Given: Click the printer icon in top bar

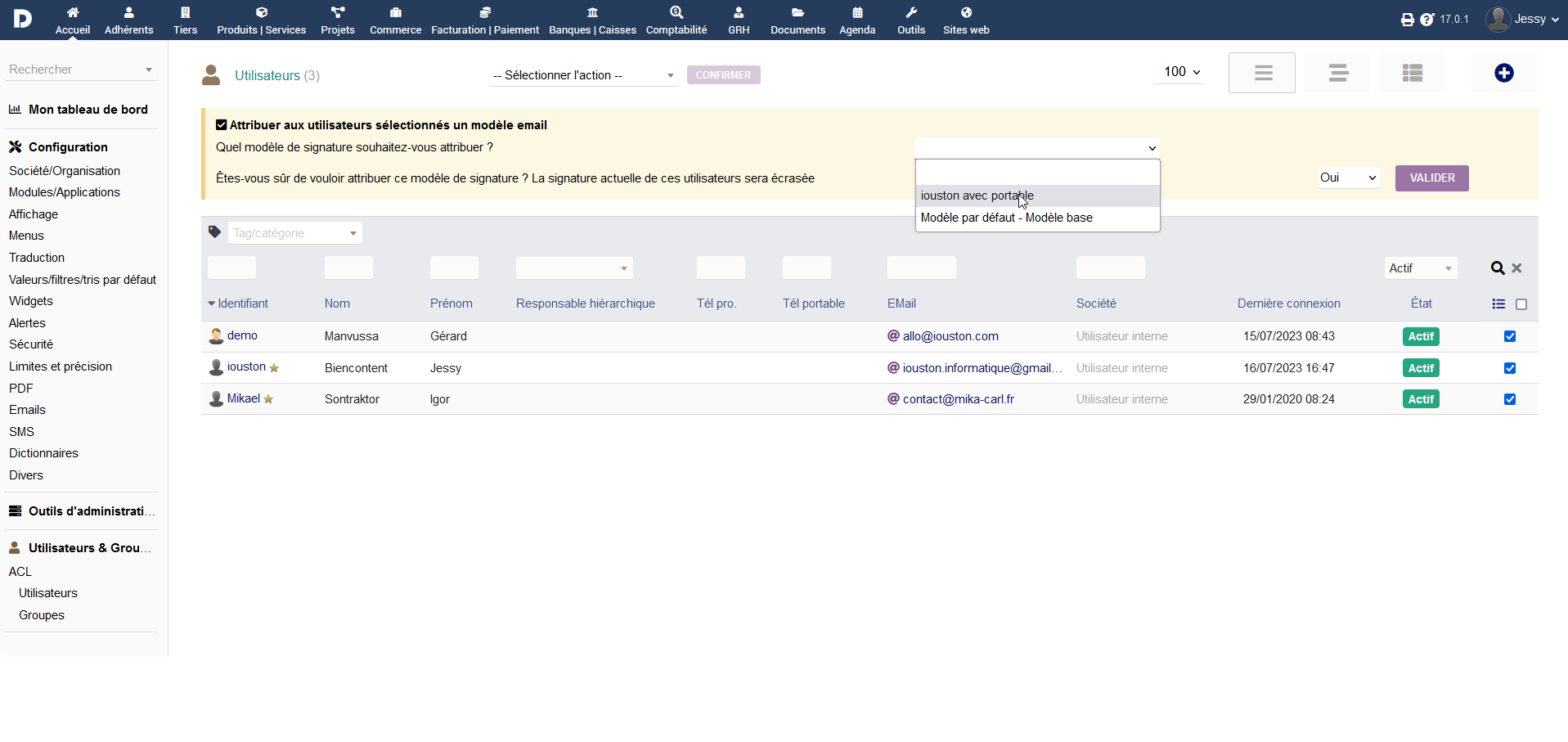Looking at the screenshot, I should 1407,19.
